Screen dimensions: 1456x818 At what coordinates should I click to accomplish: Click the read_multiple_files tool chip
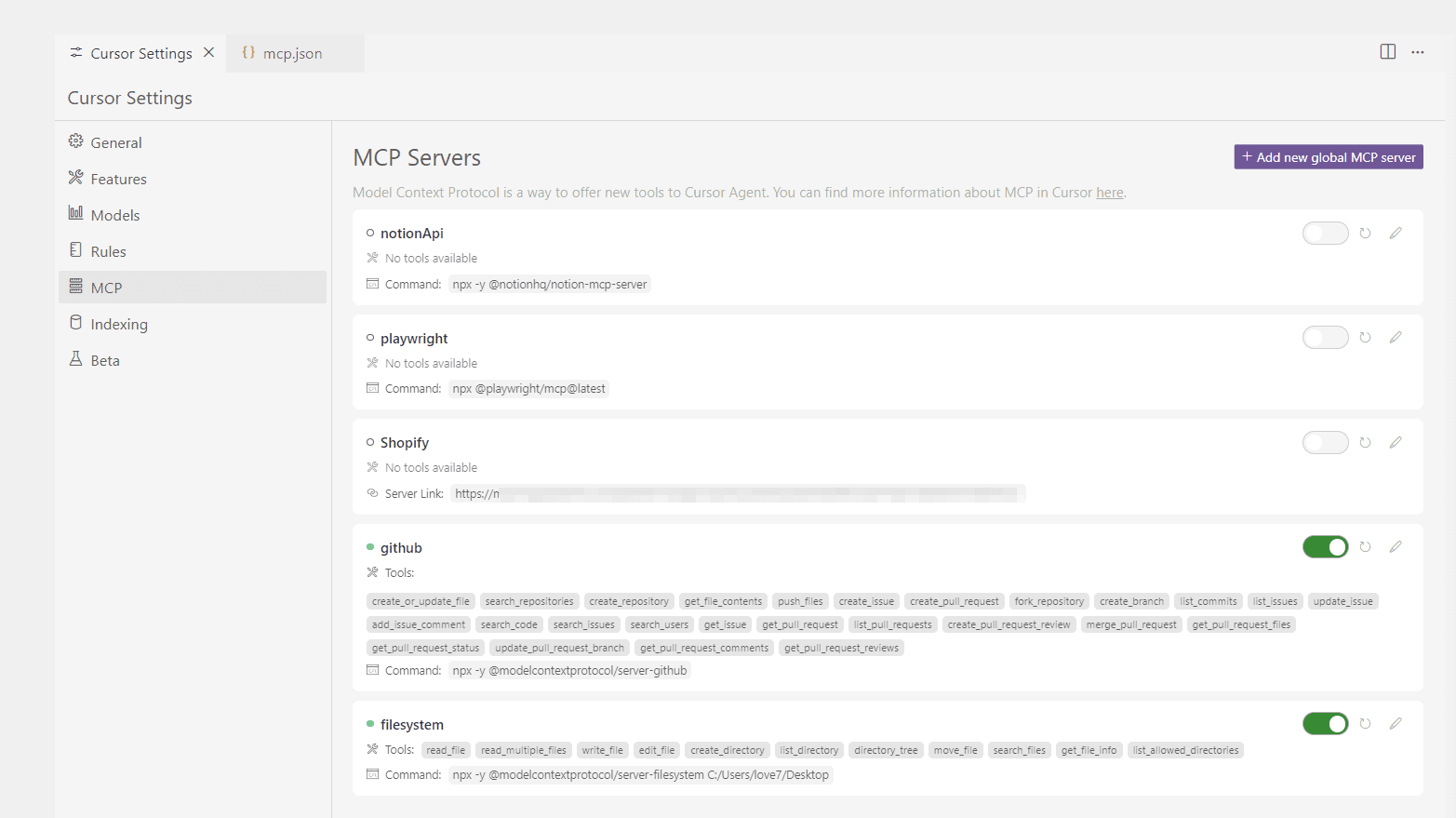pos(524,750)
